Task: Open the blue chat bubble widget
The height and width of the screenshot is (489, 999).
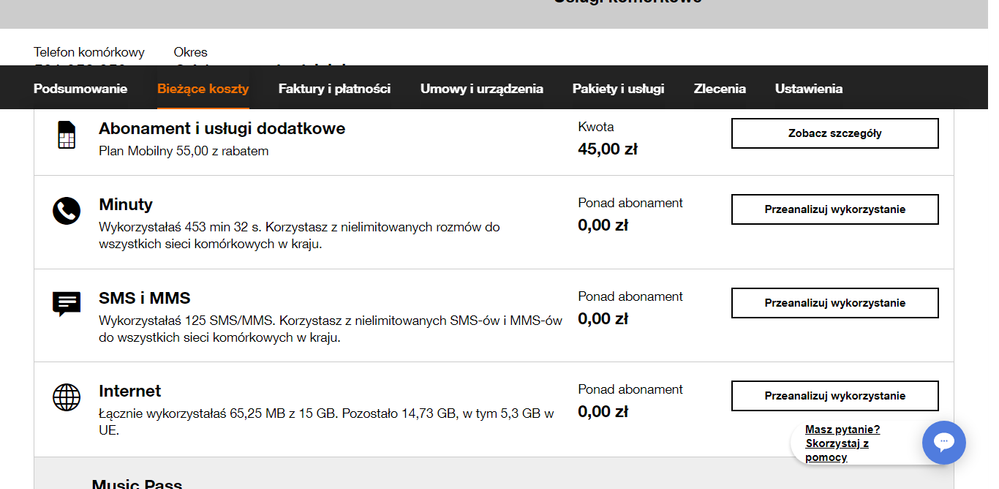Action: tap(943, 442)
